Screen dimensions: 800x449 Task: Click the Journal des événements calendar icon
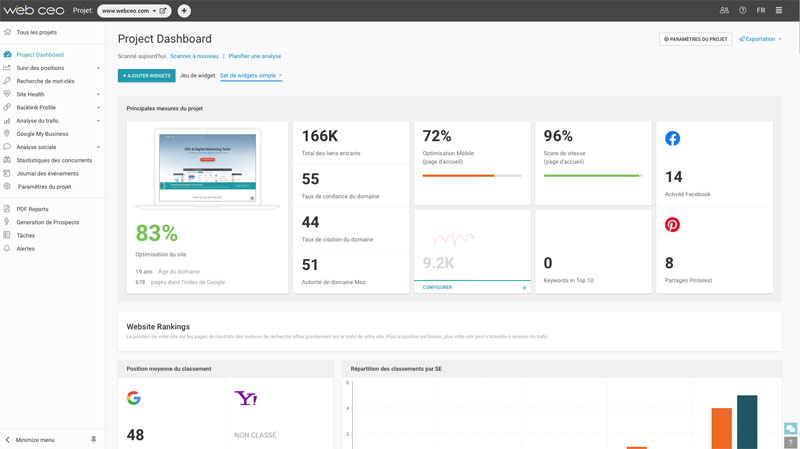pyautogui.click(x=7, y=173)
